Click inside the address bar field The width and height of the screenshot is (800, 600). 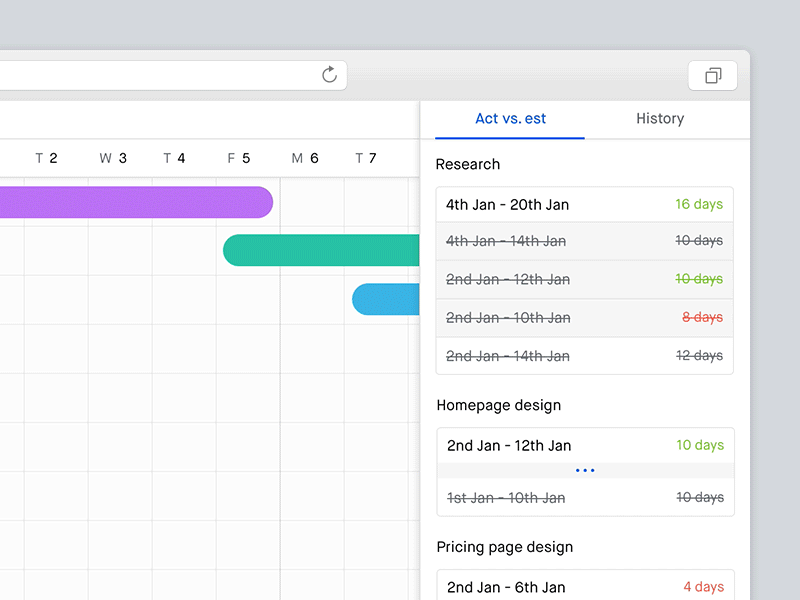tap(150, 74)
